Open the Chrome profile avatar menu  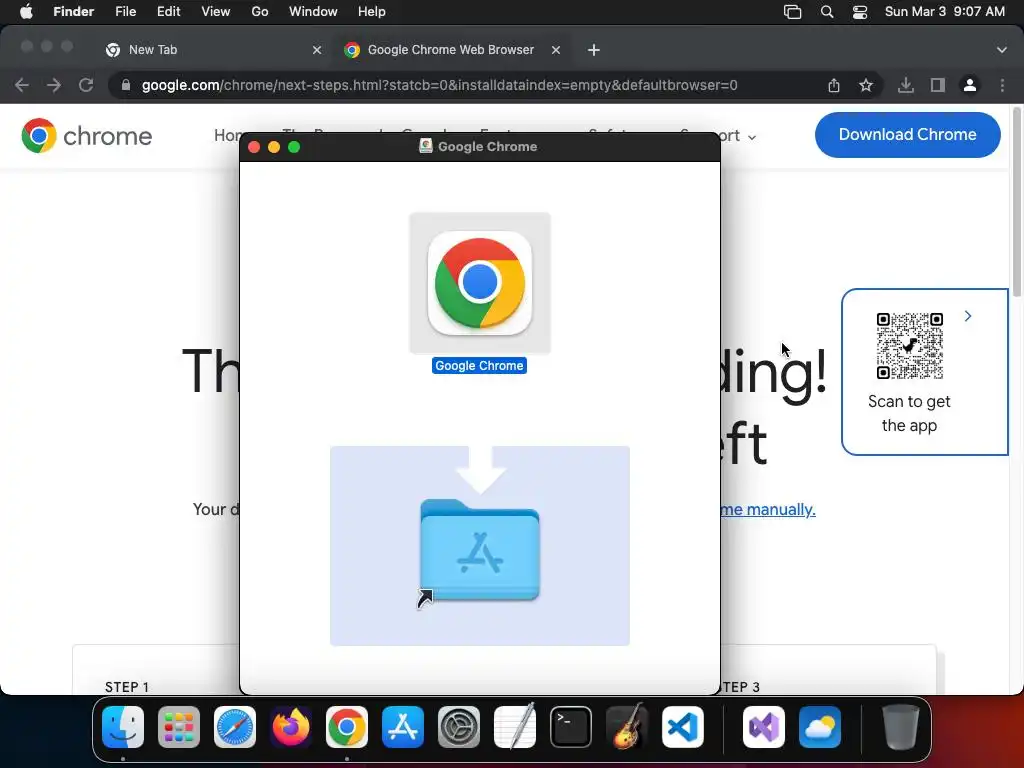(x=970, y=85)
